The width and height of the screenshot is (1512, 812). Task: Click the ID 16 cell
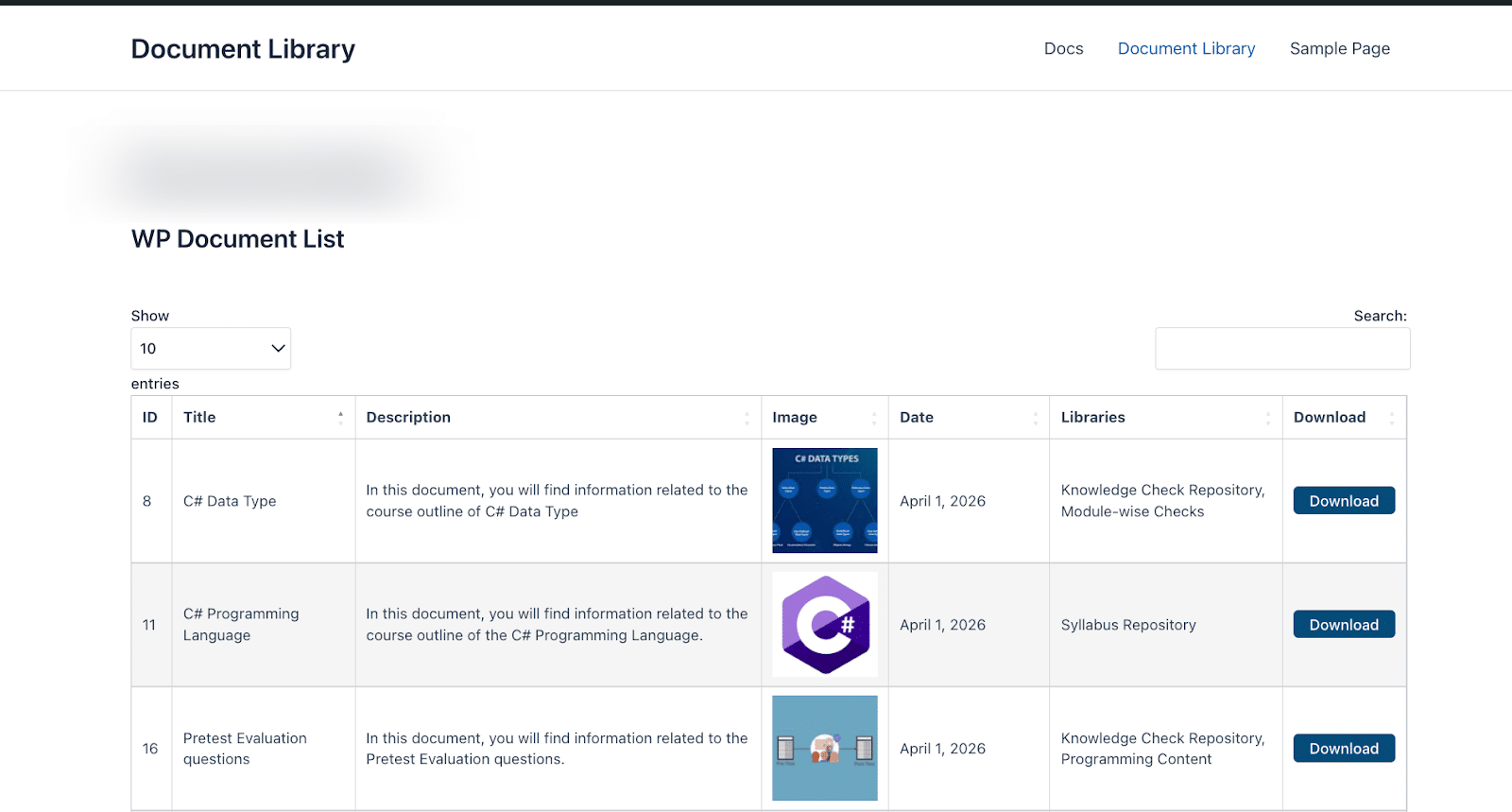point(151,749)
